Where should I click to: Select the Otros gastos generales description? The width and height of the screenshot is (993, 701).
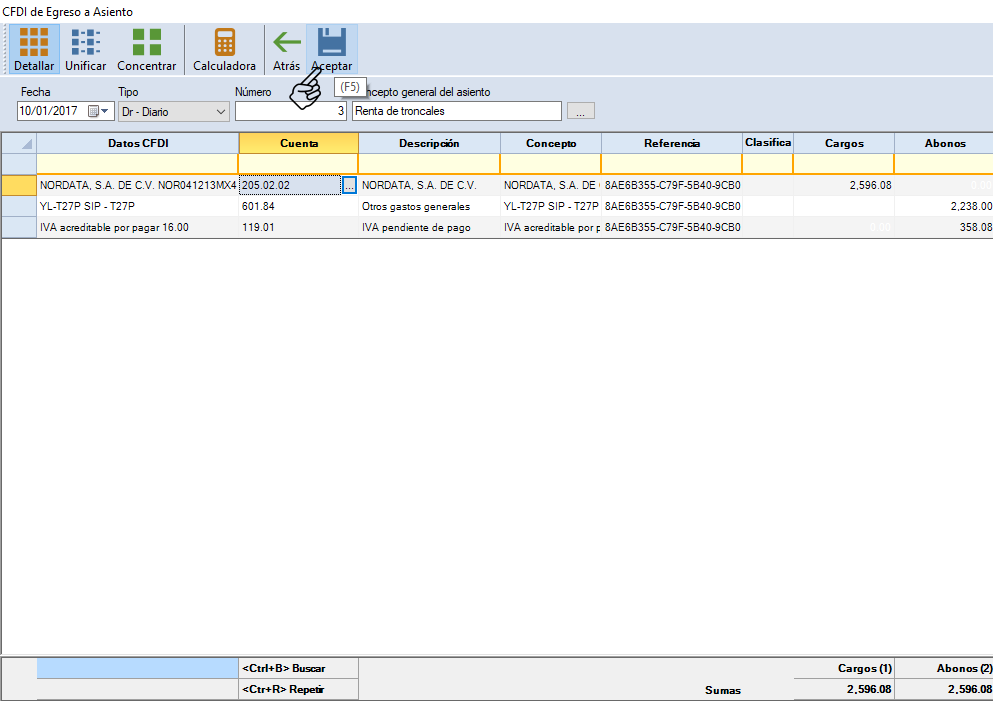pyautogui.click(x=429, y=206)
